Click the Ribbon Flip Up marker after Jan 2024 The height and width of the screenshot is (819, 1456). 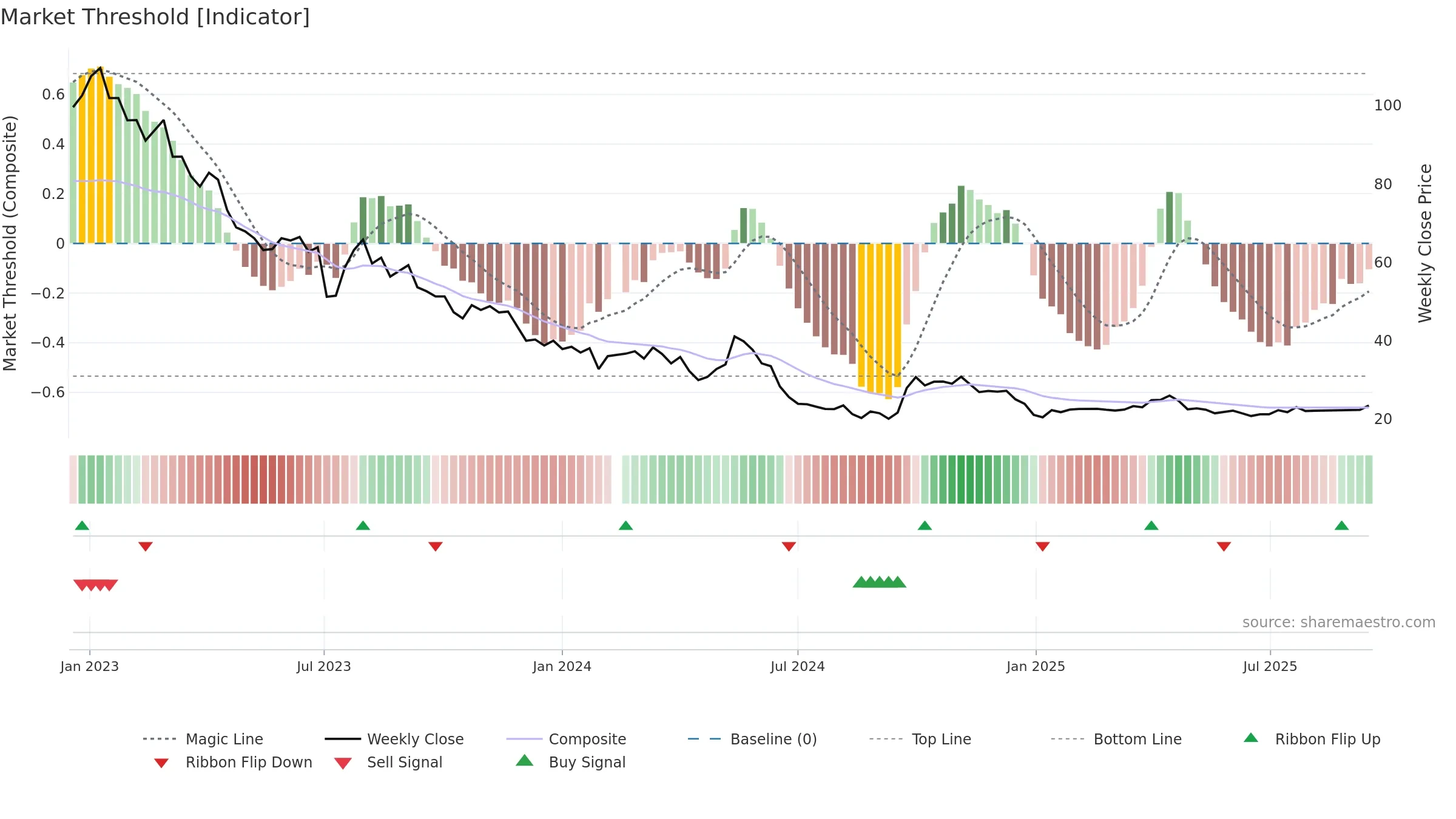click(625, 525)
